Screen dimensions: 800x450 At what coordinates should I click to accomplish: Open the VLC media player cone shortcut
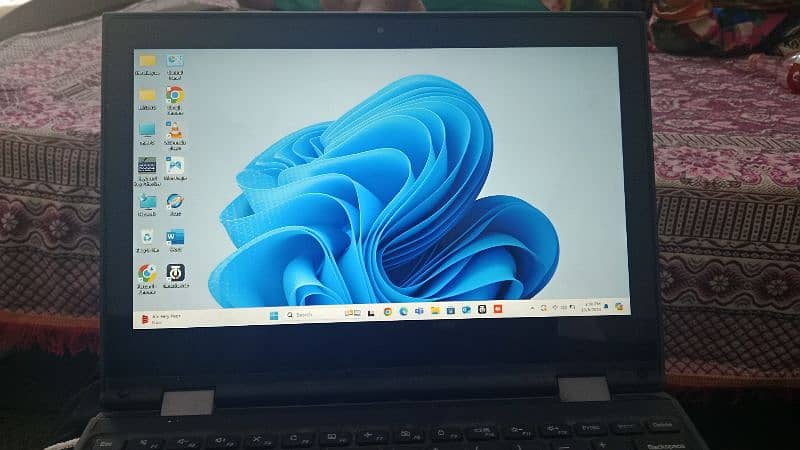pyautogui.click(x=175, y=135)
